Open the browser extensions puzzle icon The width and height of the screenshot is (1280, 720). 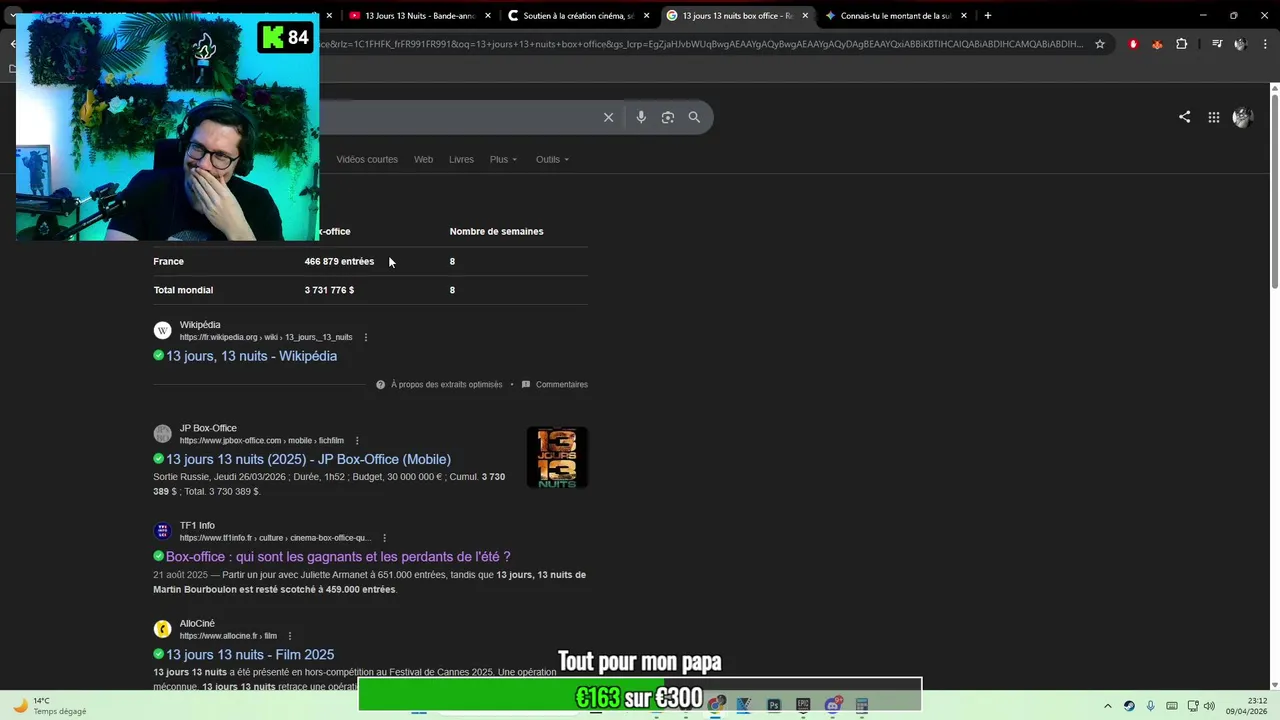point(1181,44)
